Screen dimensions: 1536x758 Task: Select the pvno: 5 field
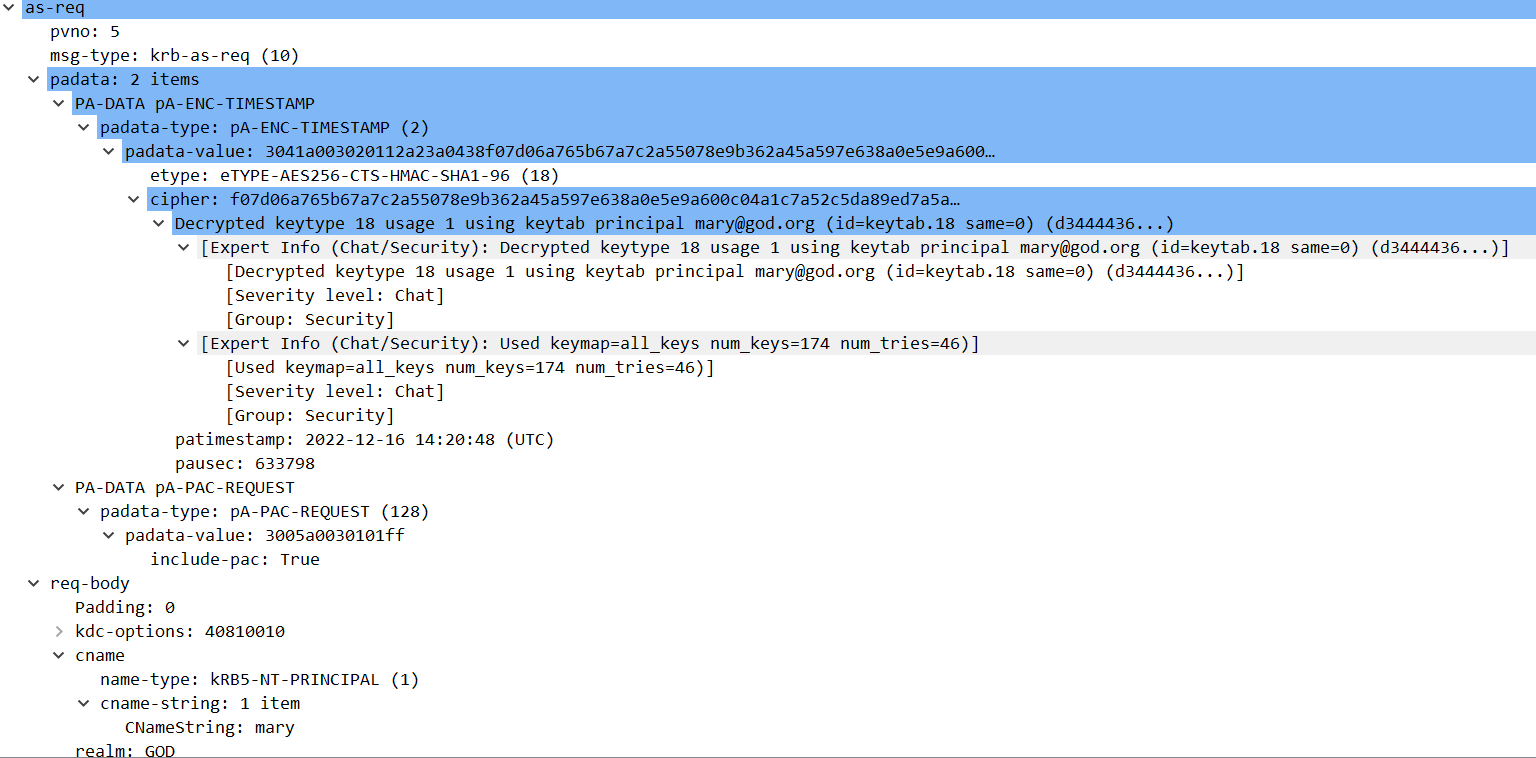pyautogui.click(x=85, y=32)
